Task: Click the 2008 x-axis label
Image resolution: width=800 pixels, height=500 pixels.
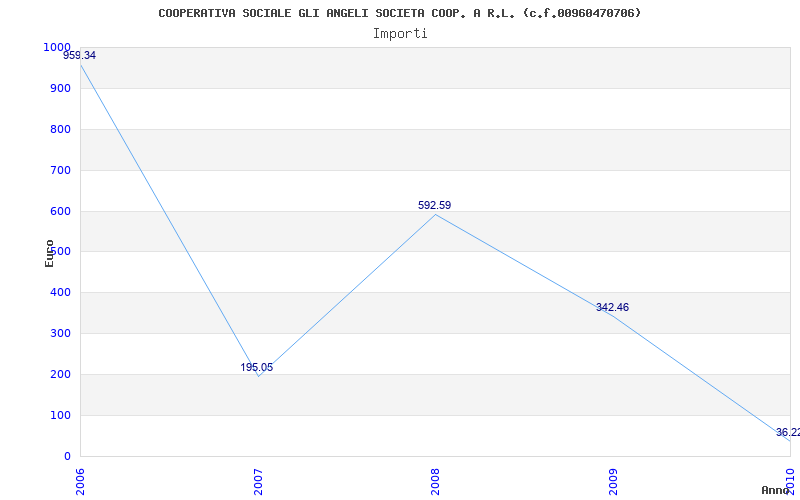Action: click(435, 482)
